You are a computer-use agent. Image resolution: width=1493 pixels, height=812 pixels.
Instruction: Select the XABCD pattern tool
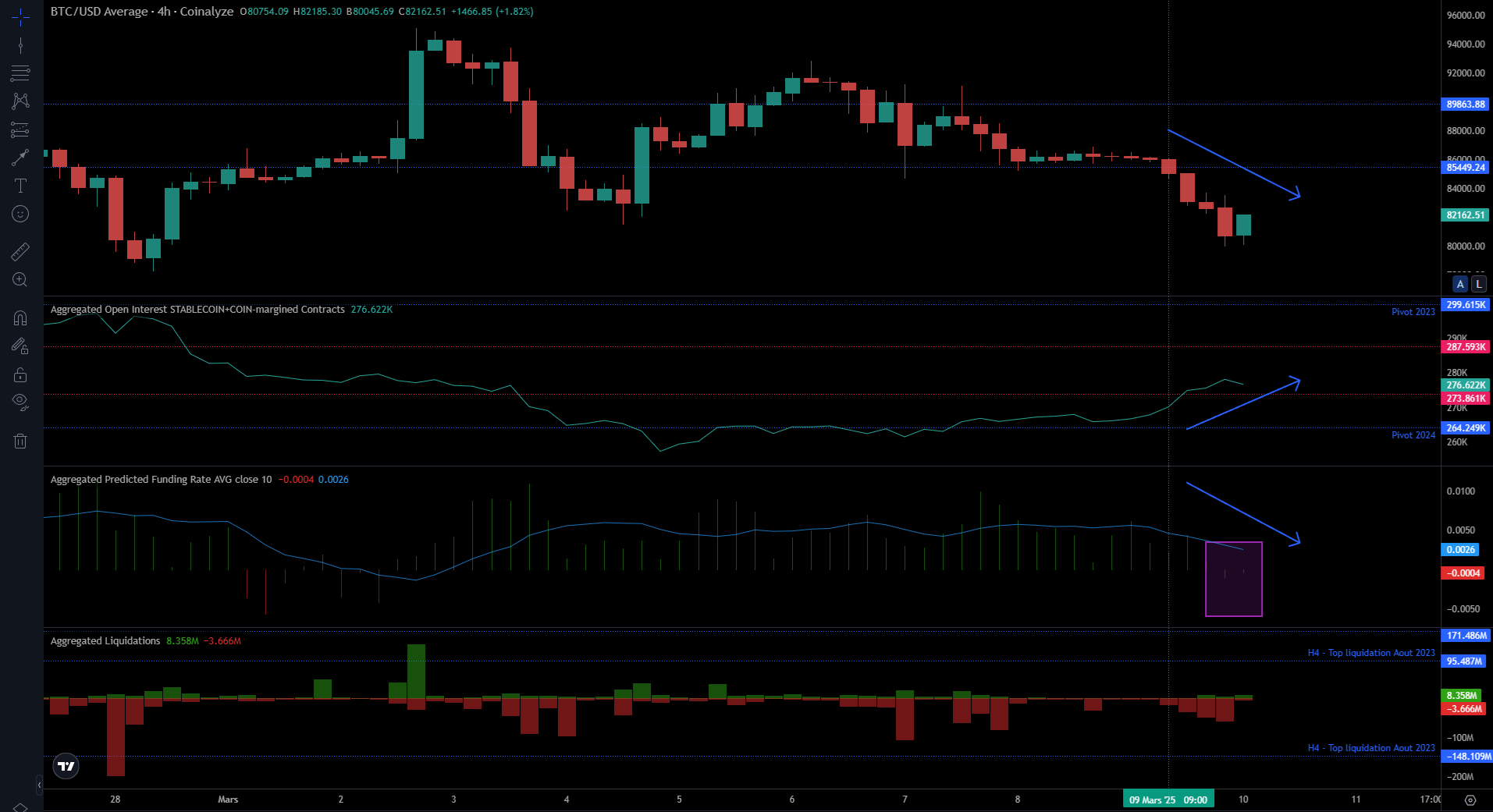pos(20,101)
